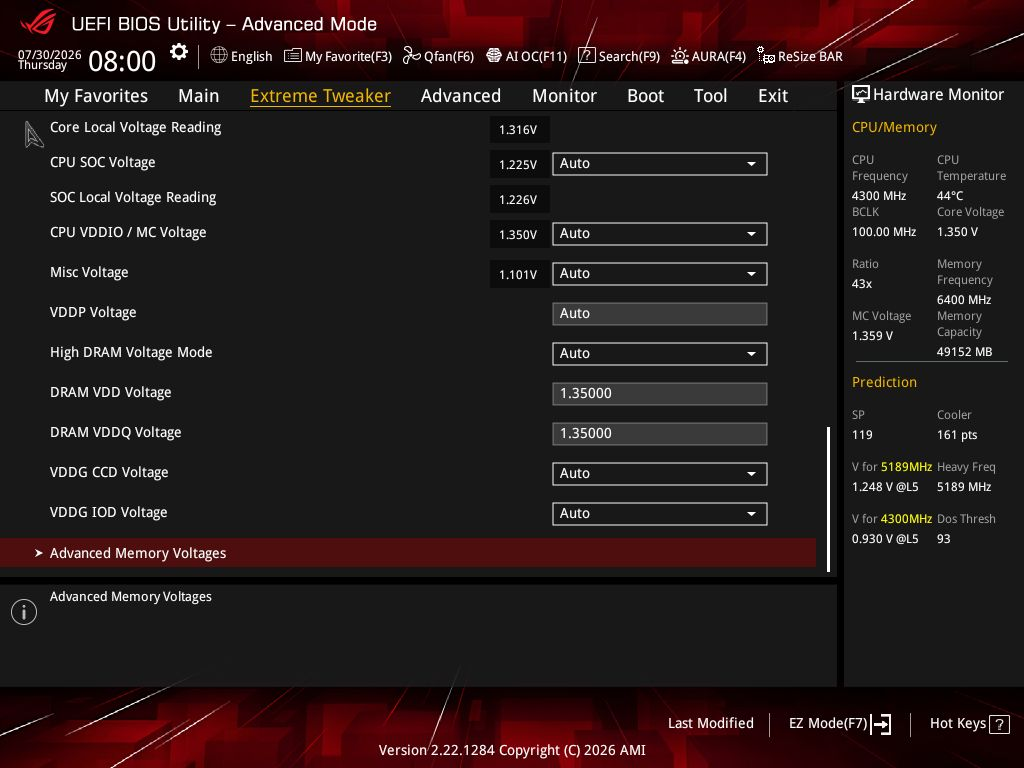The width and height of the screenshot is (1024, 768).
Task: Click the CPU/Memory section heading
Action: 894,127
